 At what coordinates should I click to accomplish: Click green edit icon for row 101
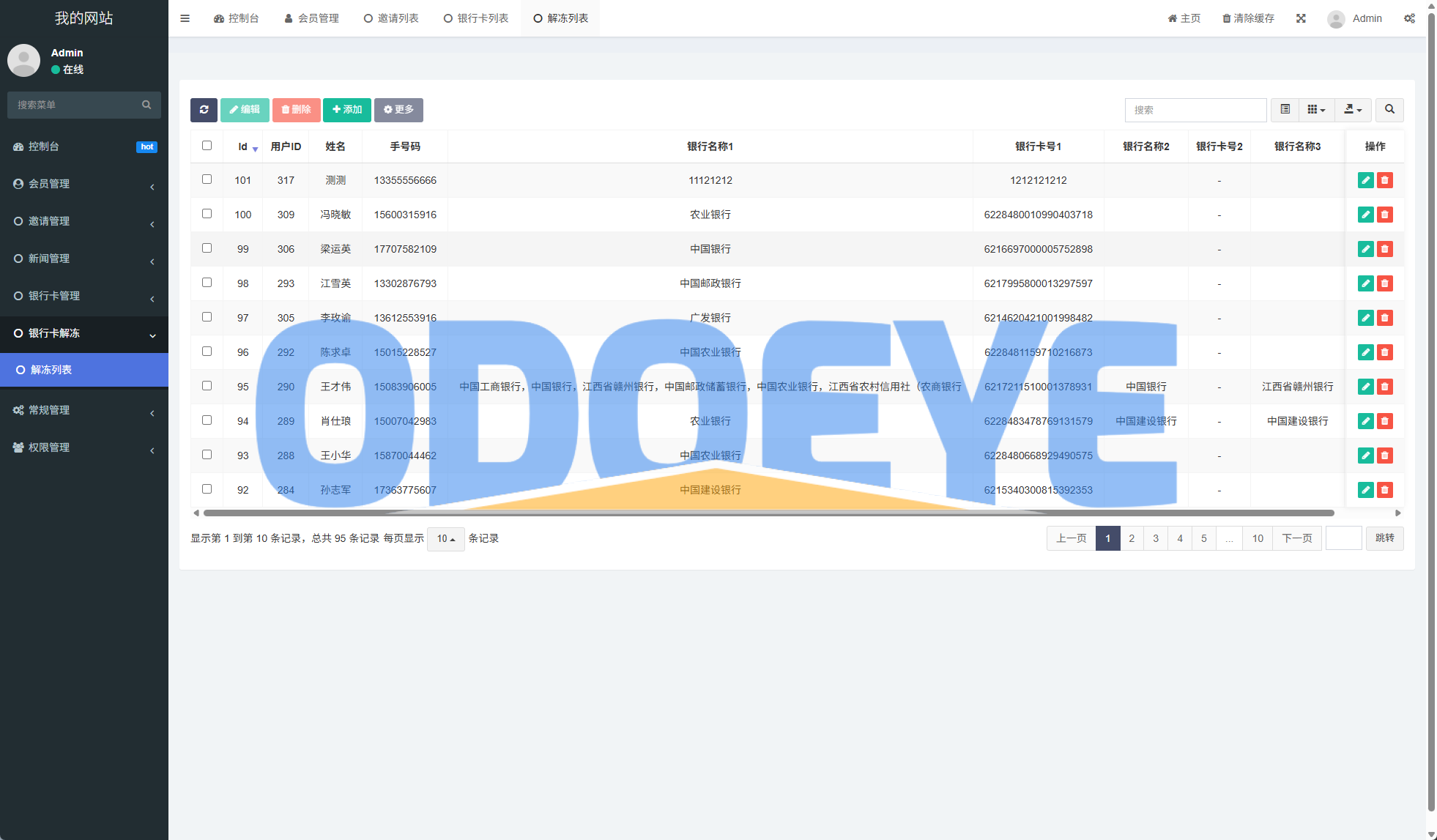[1365, 180]
